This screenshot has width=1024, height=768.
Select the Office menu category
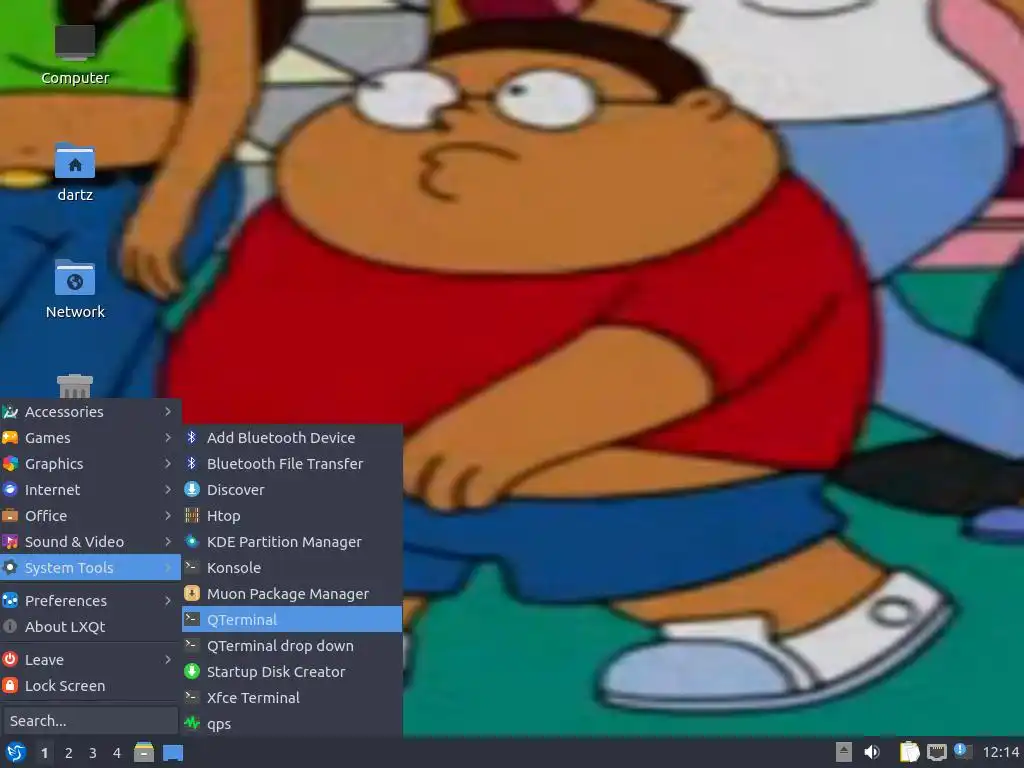pyautogui.click(x=90, y=516)
